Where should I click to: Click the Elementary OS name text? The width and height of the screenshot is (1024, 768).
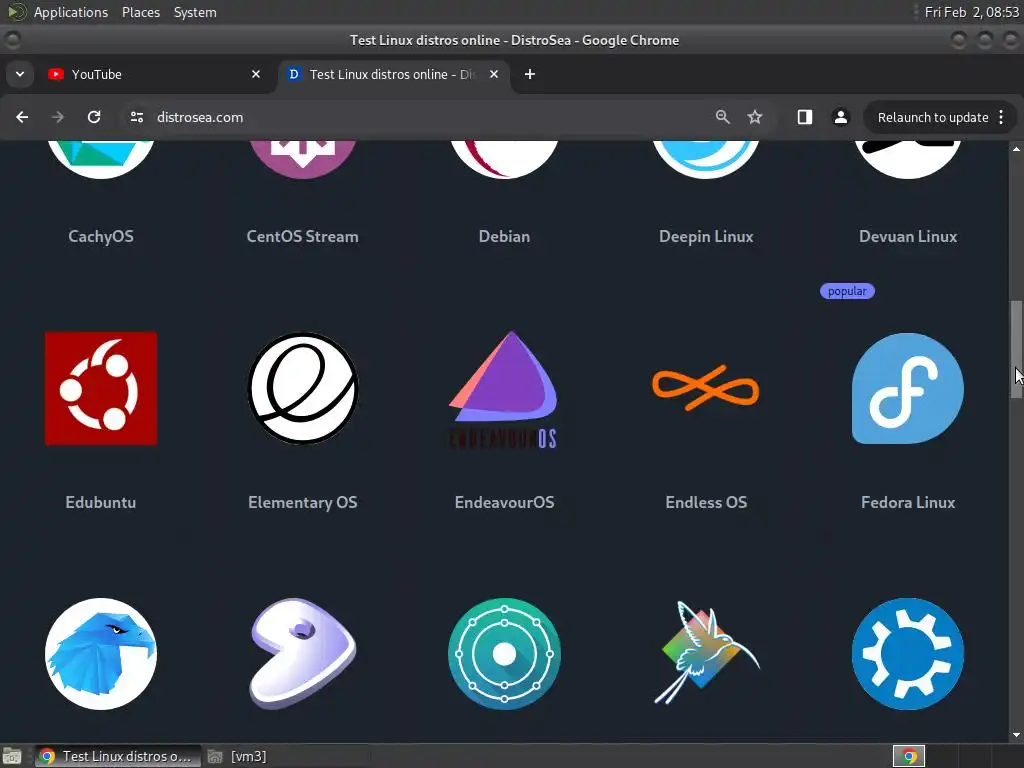pyautogui.click(x=302, y=502)
